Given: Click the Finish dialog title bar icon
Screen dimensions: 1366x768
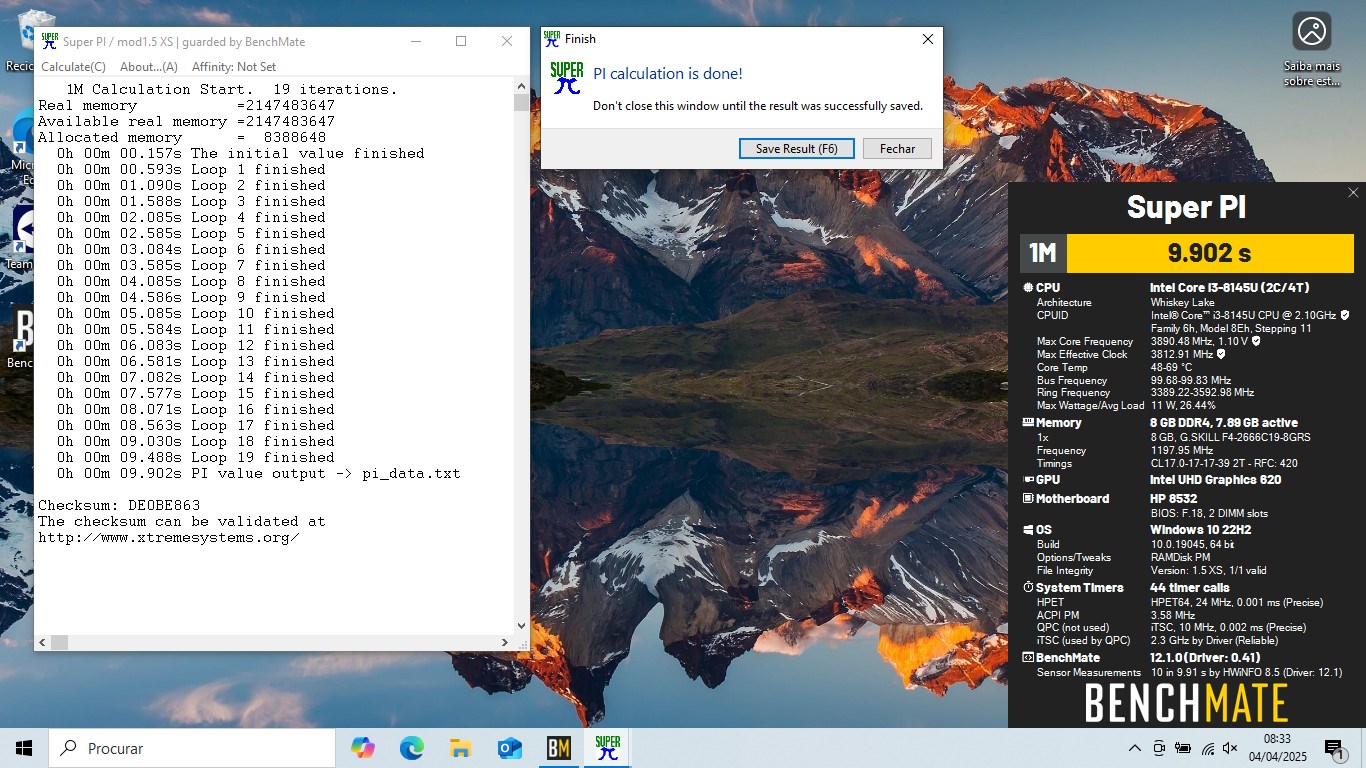Looking at the screenshot, I should click(552, 39).
